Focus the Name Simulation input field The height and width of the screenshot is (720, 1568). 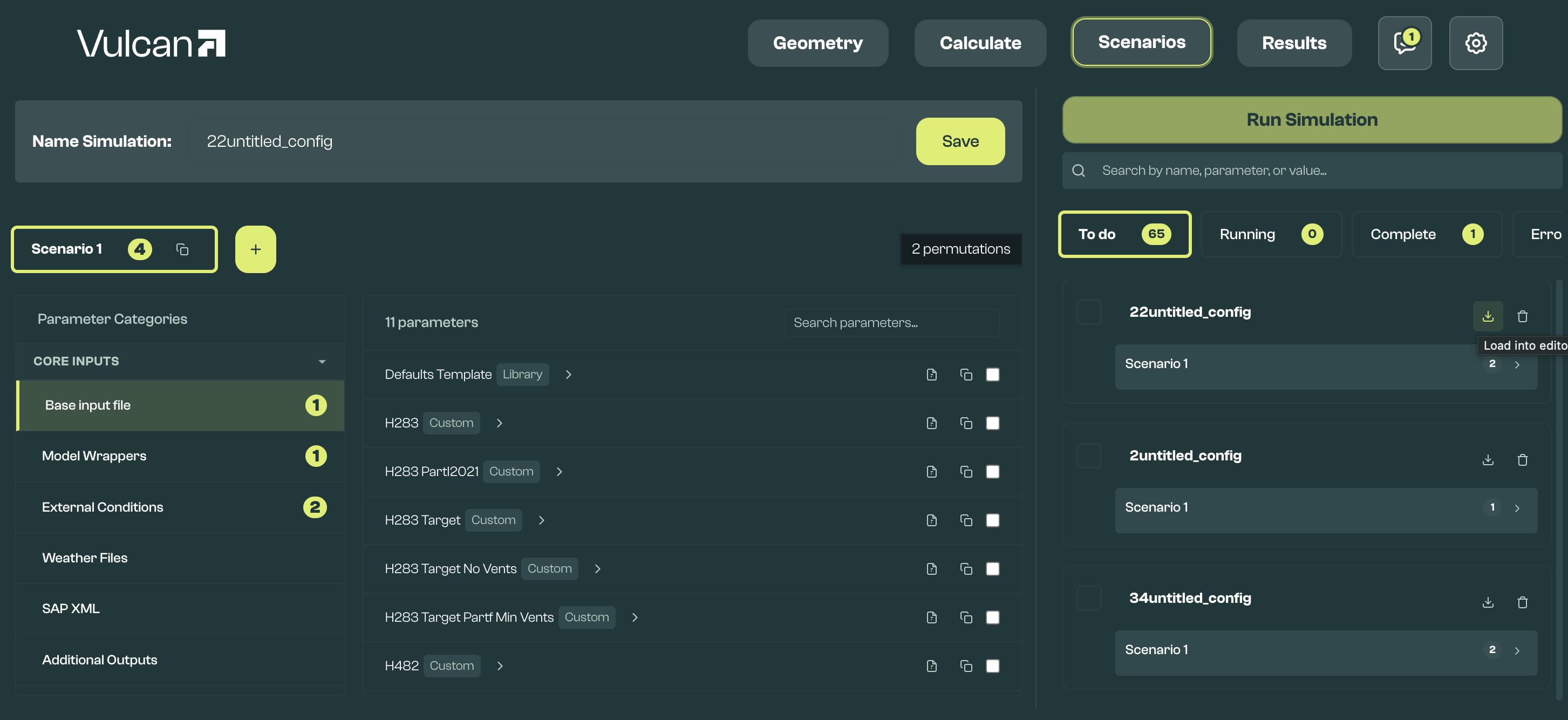(543, 141)
